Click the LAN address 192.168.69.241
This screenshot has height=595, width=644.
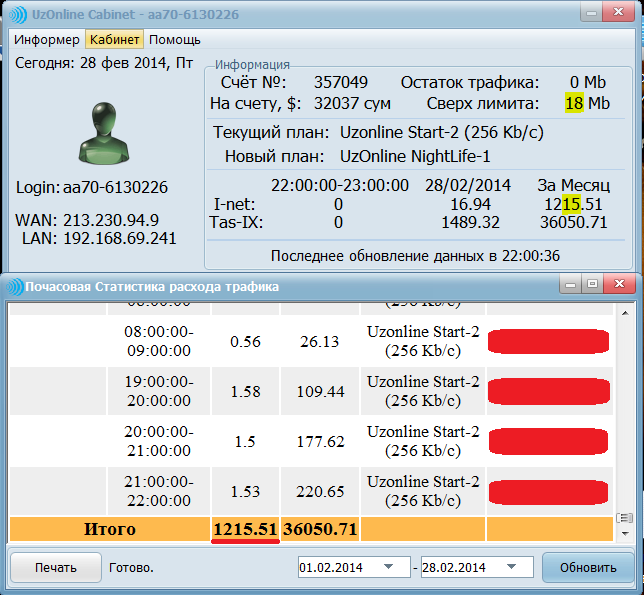(x=120, y=239)
